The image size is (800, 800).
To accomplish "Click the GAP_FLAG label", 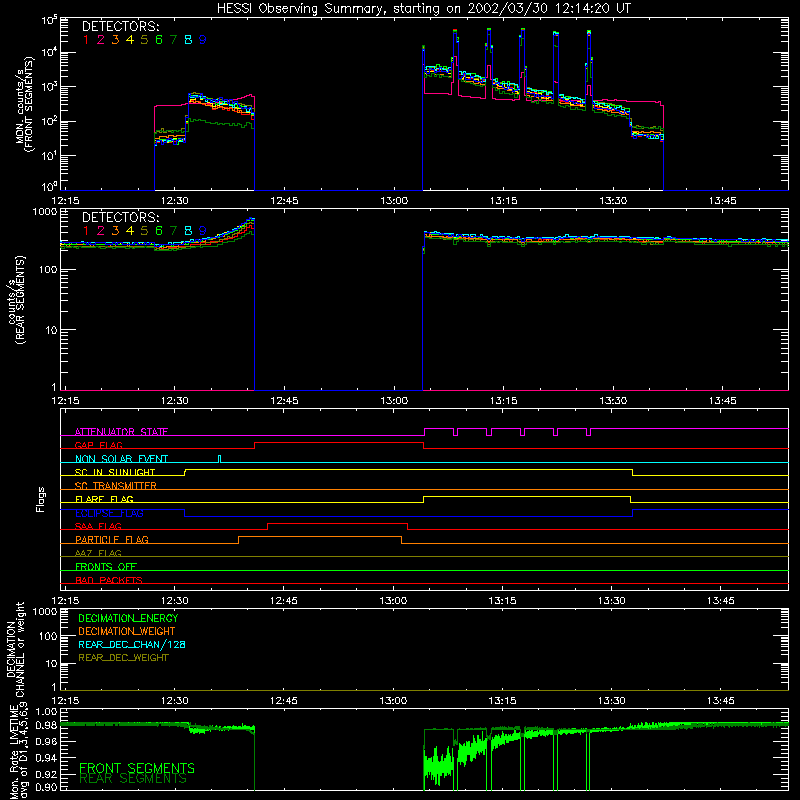I will point(98,445).
